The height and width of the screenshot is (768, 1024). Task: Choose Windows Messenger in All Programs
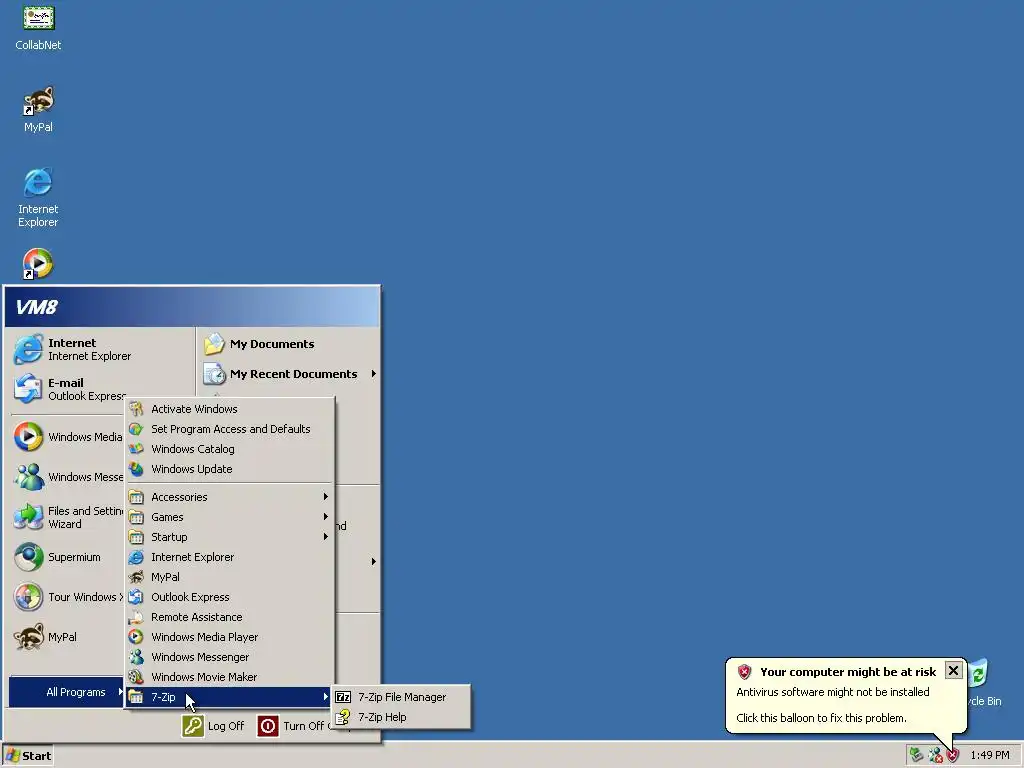pyautogui.click(x=230, y=657)
